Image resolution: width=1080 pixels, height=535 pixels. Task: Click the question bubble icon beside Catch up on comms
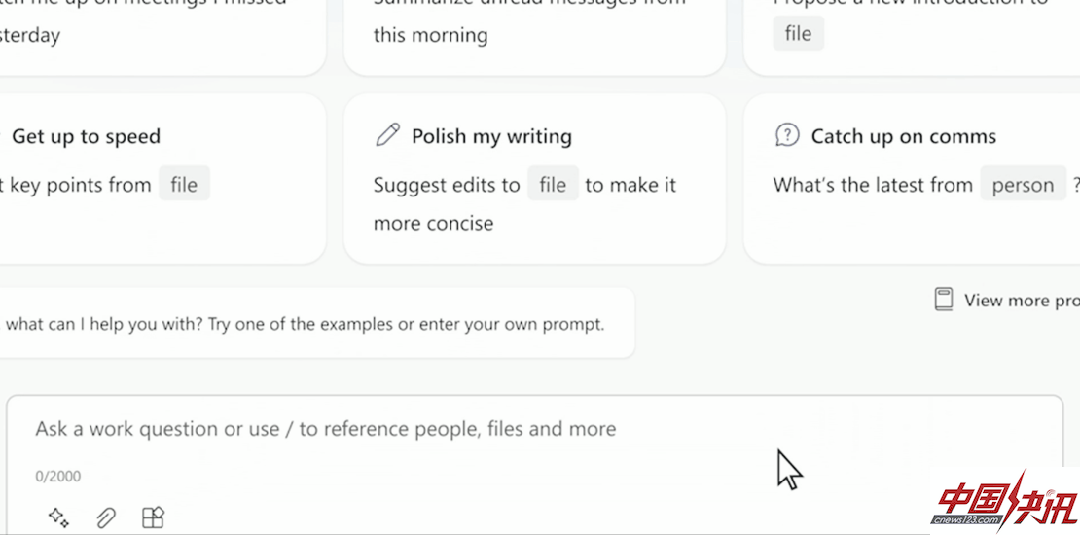pyautogui.click(x=787, y=135)
